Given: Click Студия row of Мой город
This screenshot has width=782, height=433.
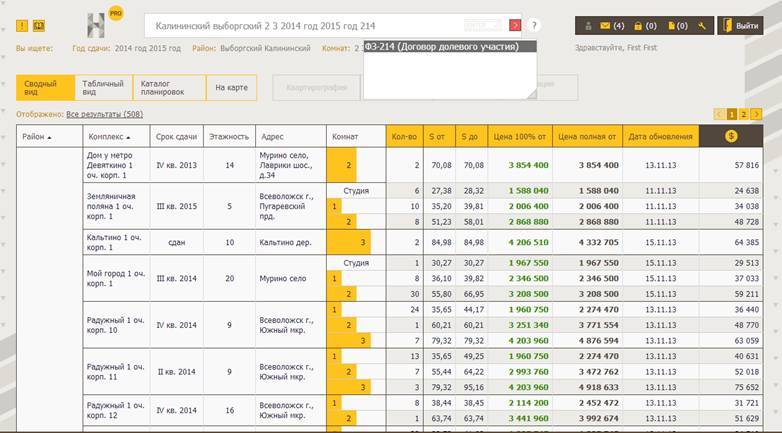Looking at the screenshot, I should pyautogui.click(x=356, y=263).
